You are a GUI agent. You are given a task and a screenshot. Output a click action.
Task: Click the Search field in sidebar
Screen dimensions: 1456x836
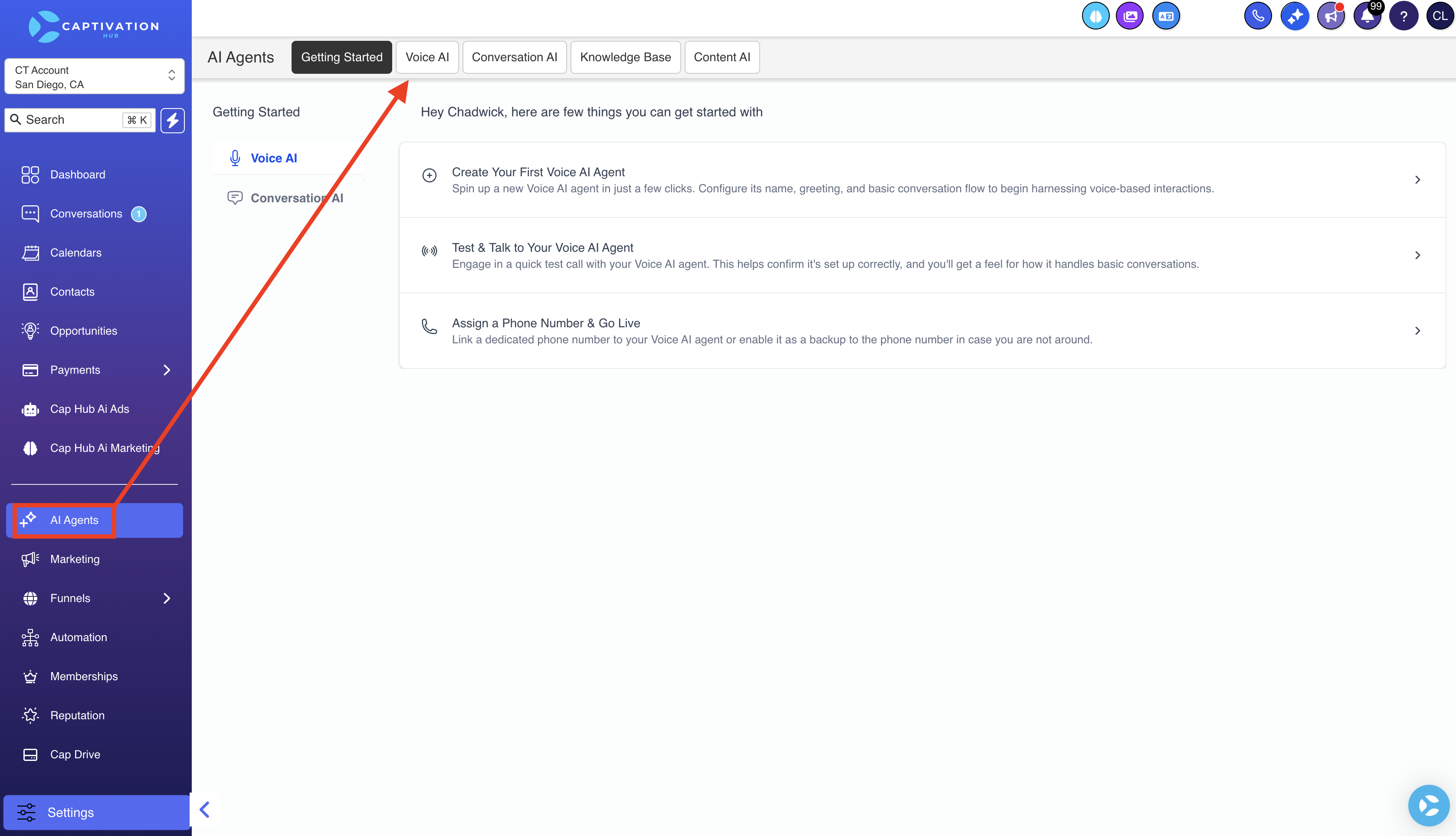pyautogui.click(x=80, y=120)
